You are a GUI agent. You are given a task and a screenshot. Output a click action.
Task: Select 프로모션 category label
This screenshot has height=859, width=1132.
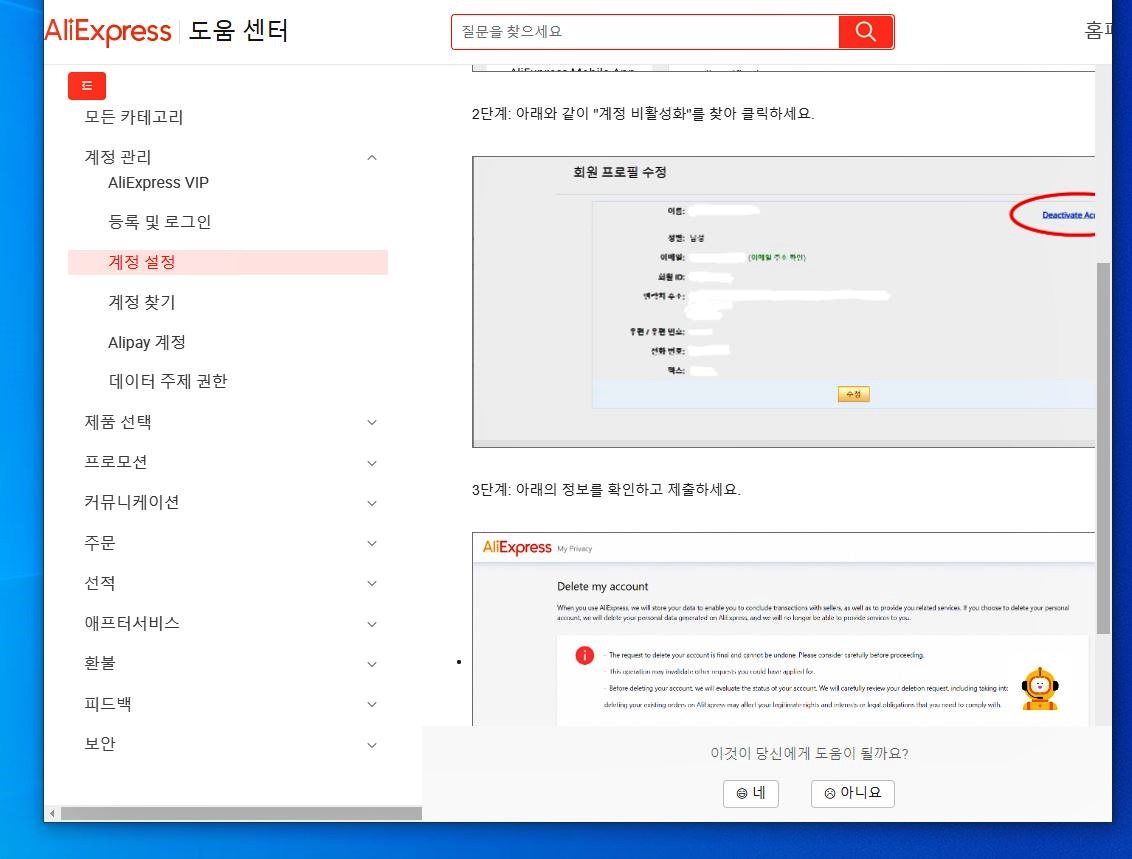pyautogui.click(x=116, y=461)
